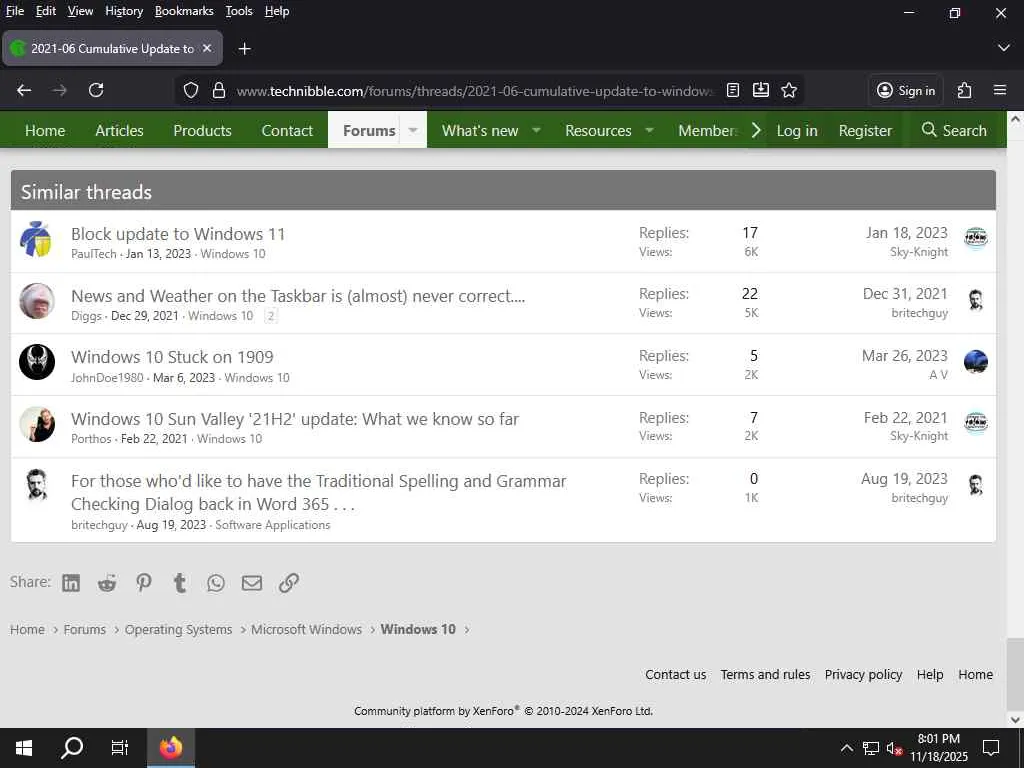Share thread on Pinterest
The height and width of the screenshot is (768, 1024).
[144, 583]
